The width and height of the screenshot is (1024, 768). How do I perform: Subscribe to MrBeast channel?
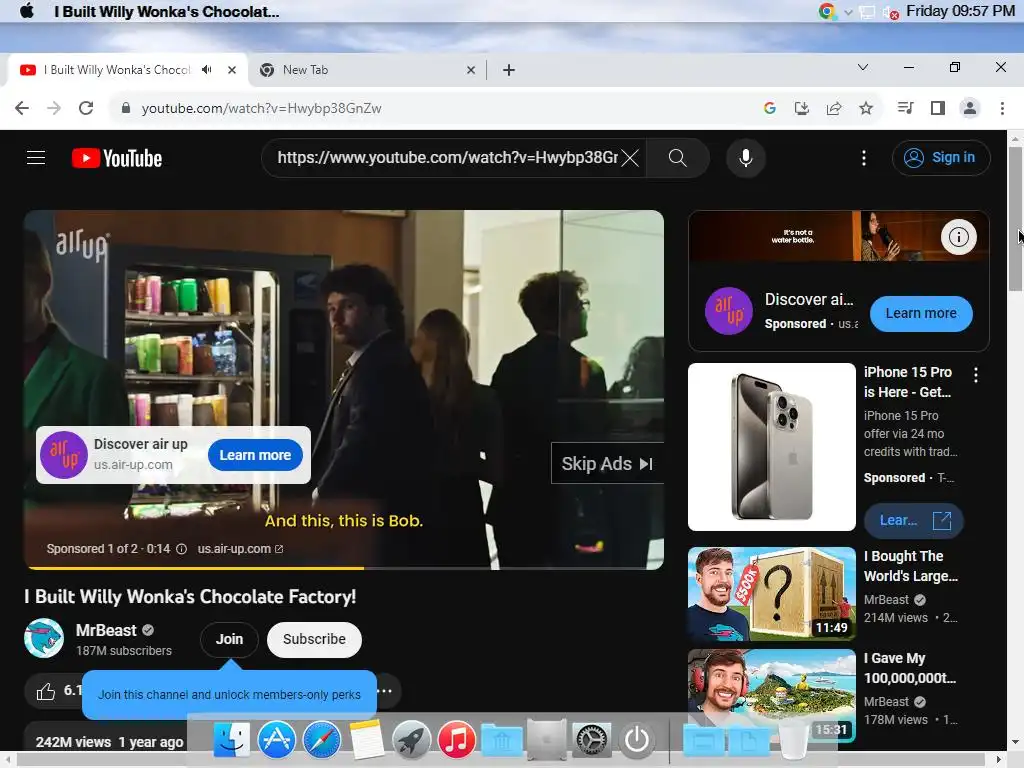[314, 639]
